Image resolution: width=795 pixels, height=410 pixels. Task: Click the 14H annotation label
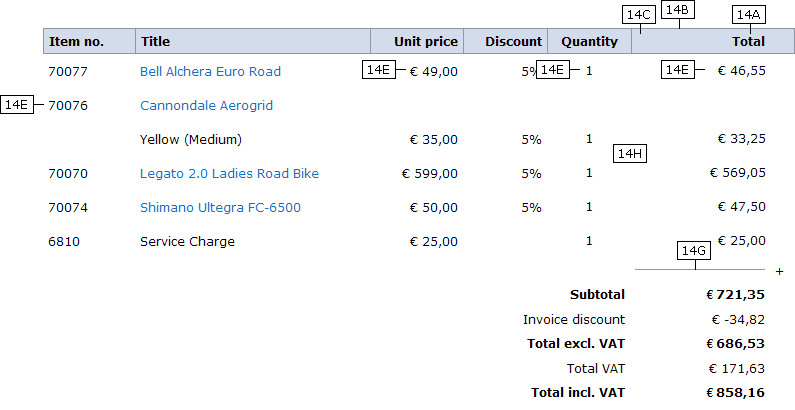pos(630,154)
